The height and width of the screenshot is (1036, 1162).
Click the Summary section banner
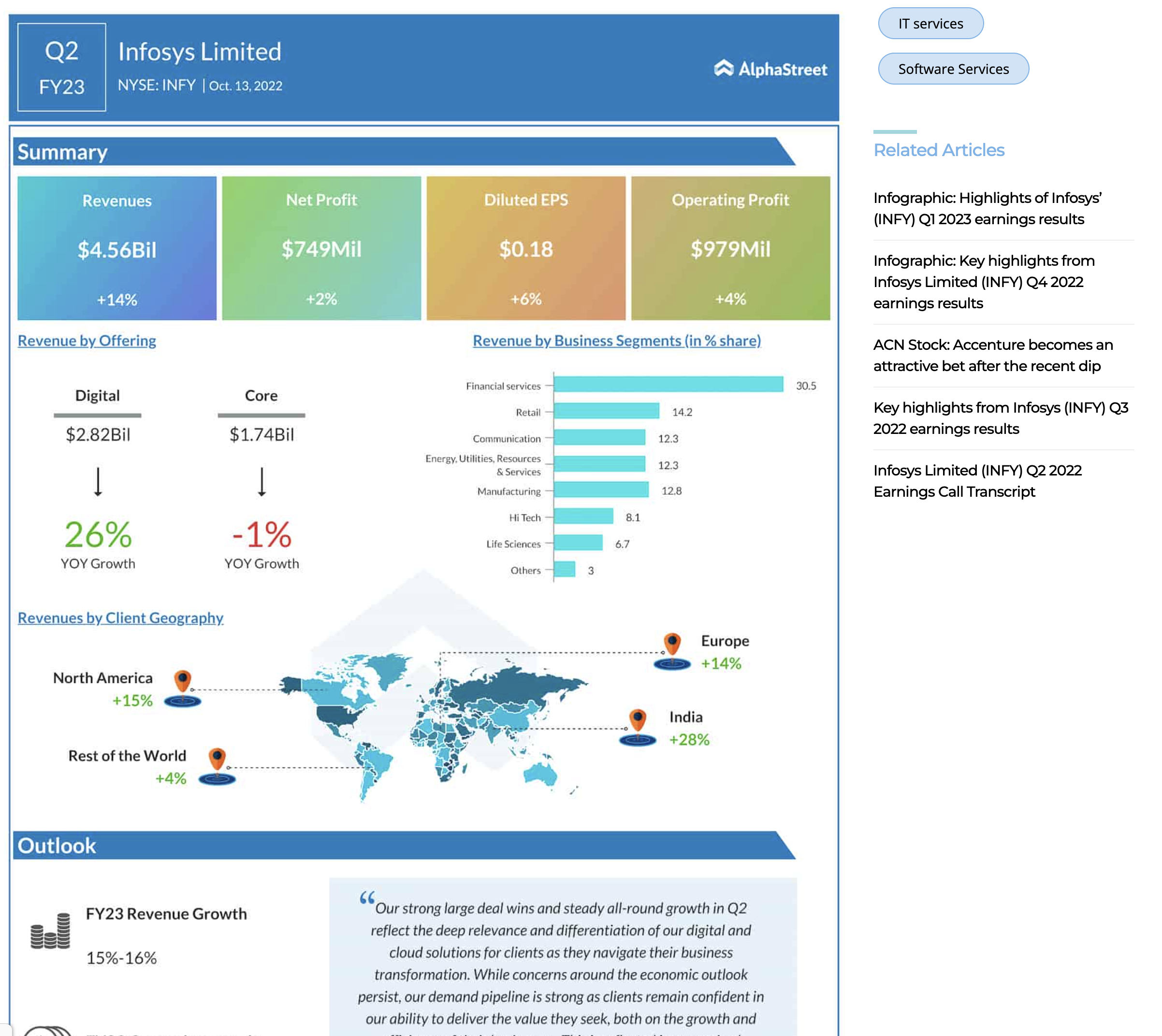[x=404, y=151]
